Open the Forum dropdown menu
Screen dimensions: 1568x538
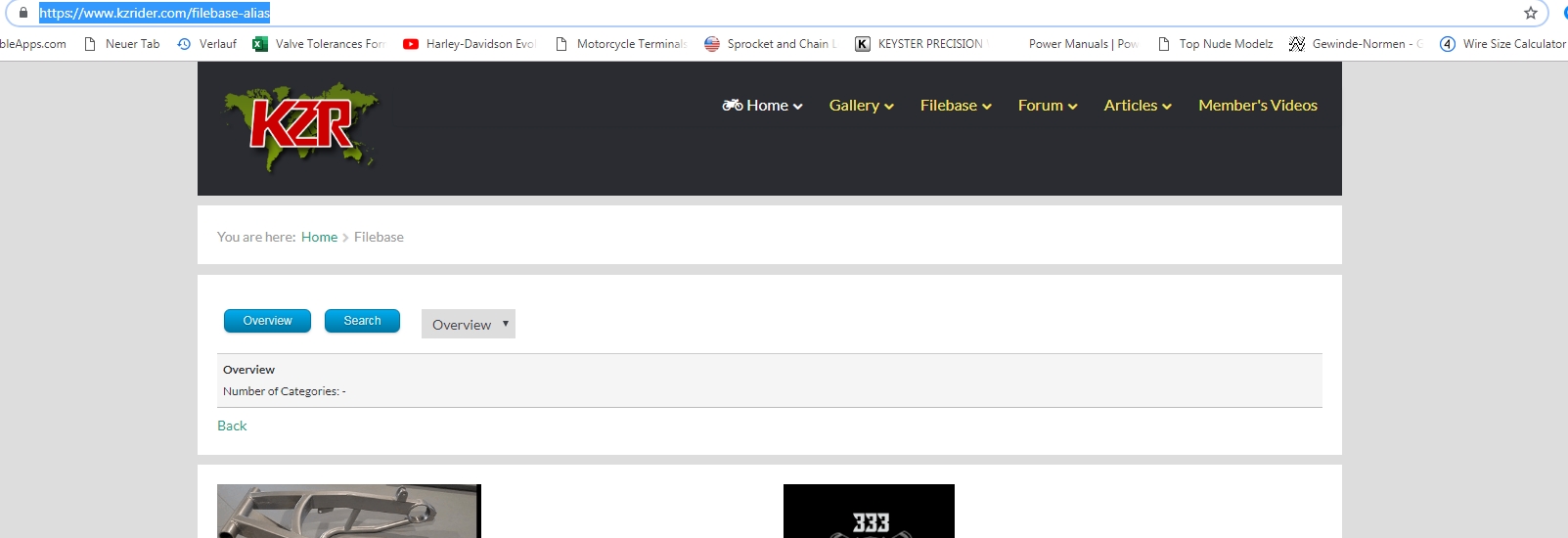pyautogui.click(x=1047, y=106)
